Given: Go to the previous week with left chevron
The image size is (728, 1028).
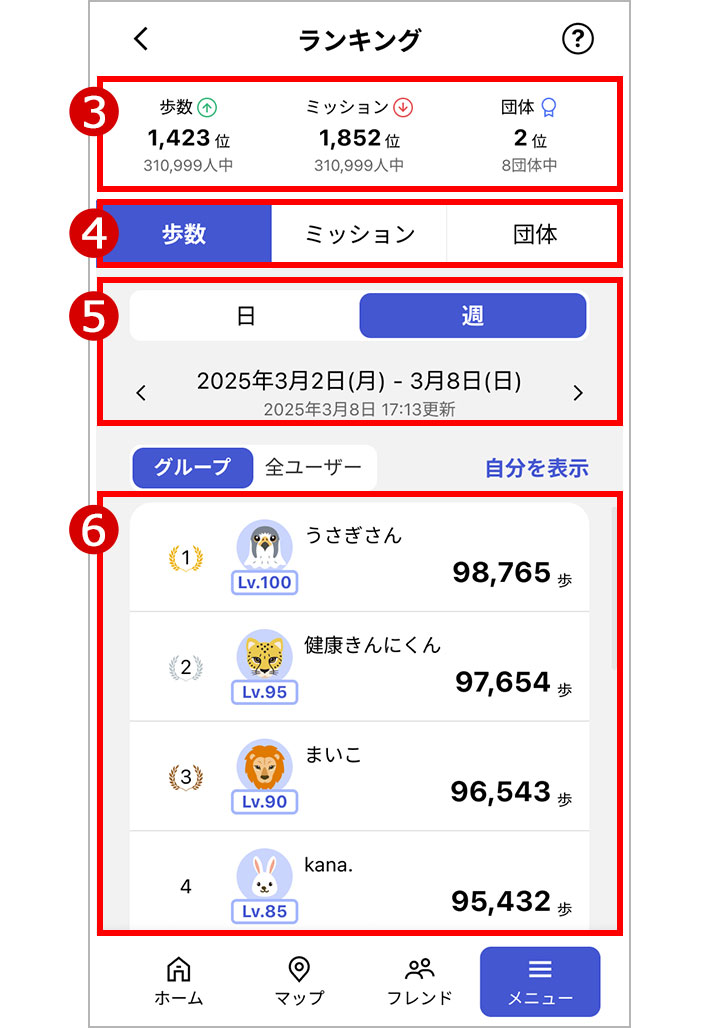Looking at the screenshot, I should coord(143,393).
